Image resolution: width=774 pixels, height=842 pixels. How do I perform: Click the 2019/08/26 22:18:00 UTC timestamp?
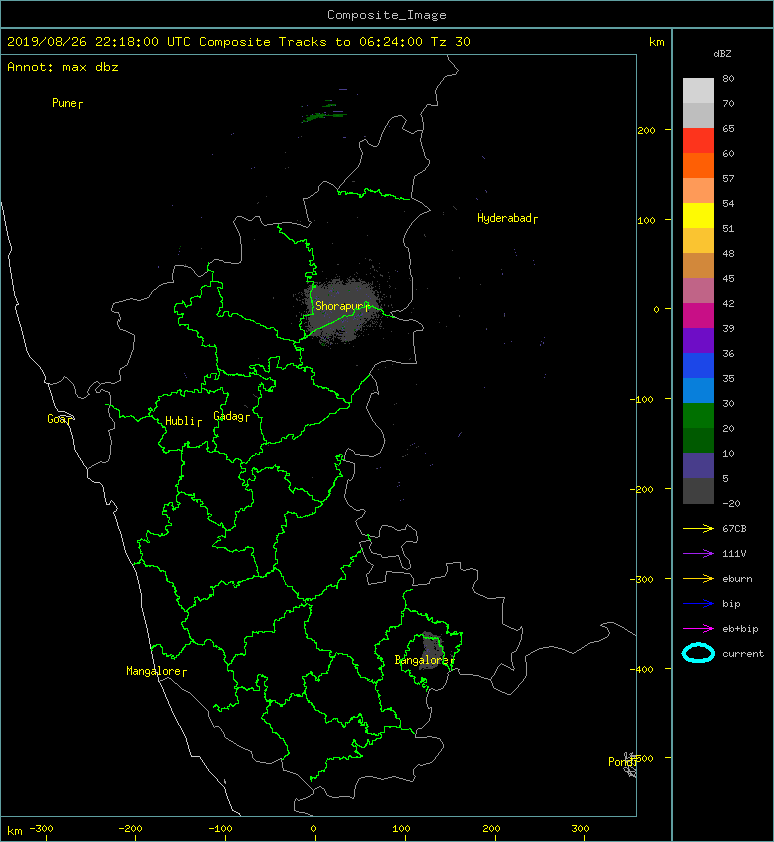[x=98, y=42]
